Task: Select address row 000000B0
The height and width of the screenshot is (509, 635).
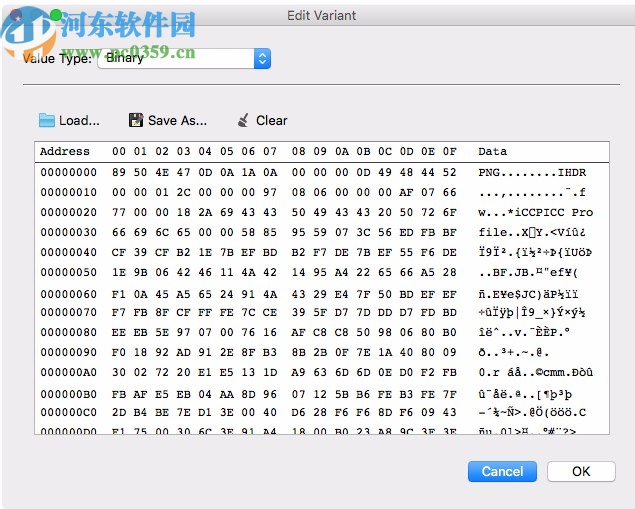Action: click(322, 394)
